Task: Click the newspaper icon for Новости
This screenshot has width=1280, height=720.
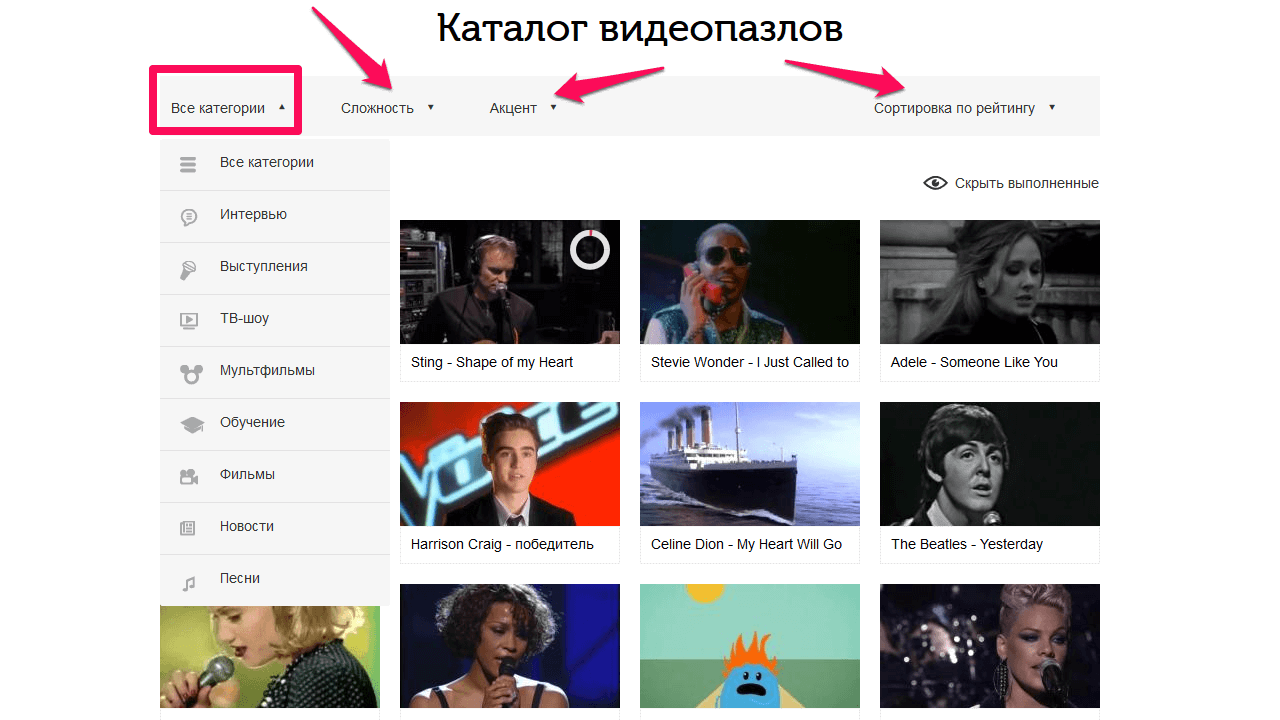Action: pyautogui.click(x=187, y=529)
